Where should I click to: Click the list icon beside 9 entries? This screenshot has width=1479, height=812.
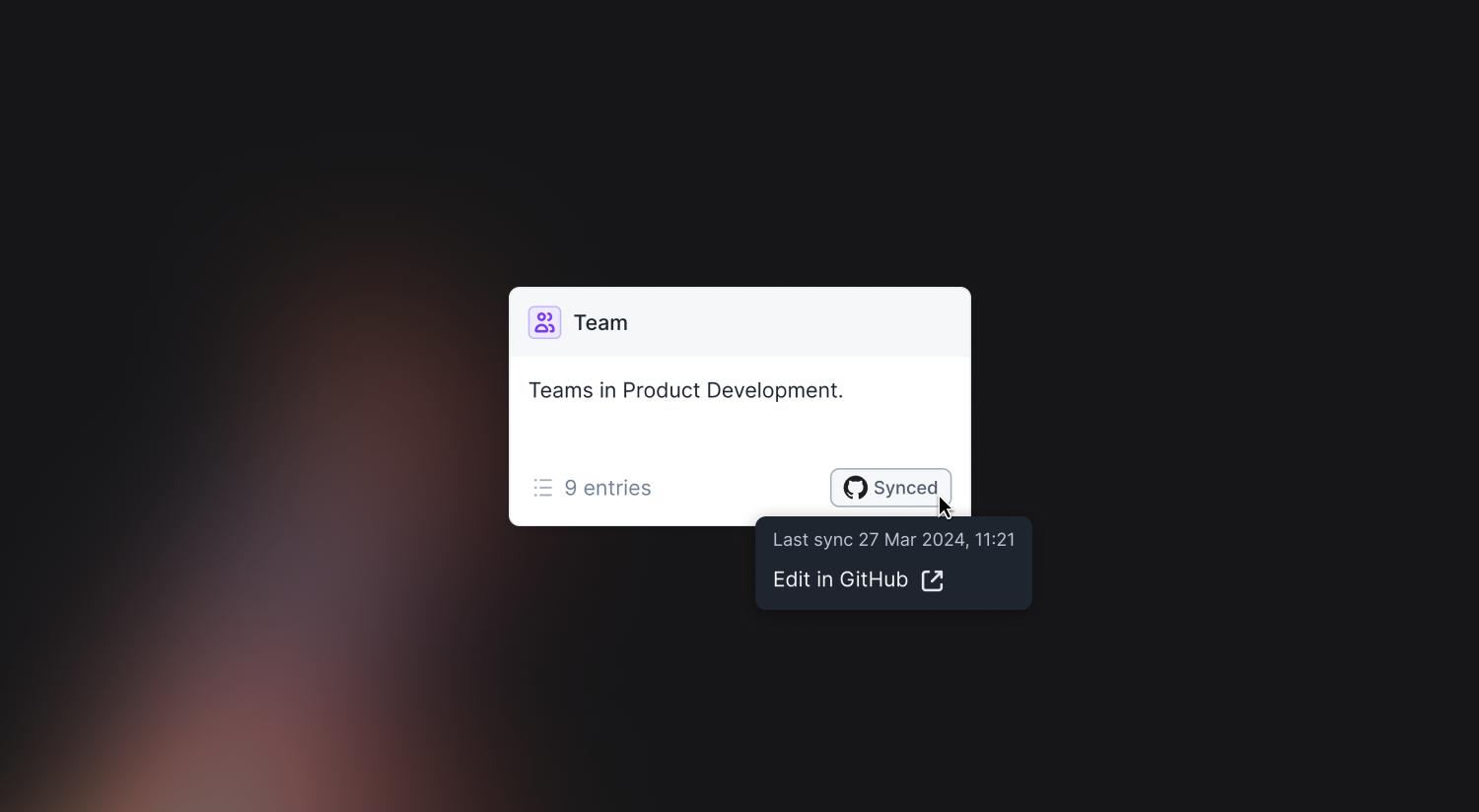click(x=543, y=488)
